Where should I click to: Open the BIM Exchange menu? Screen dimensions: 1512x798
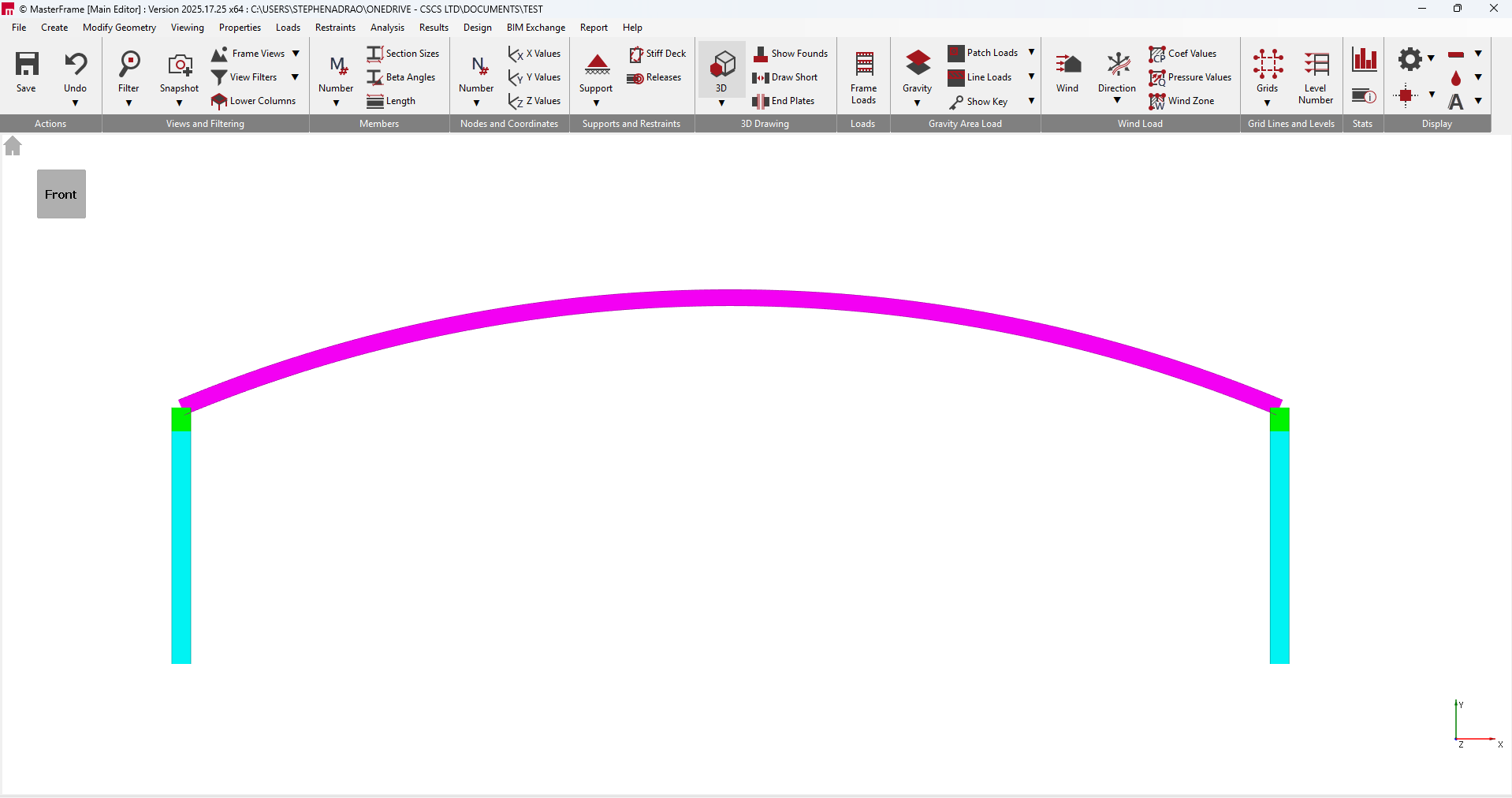click(536, 28)
